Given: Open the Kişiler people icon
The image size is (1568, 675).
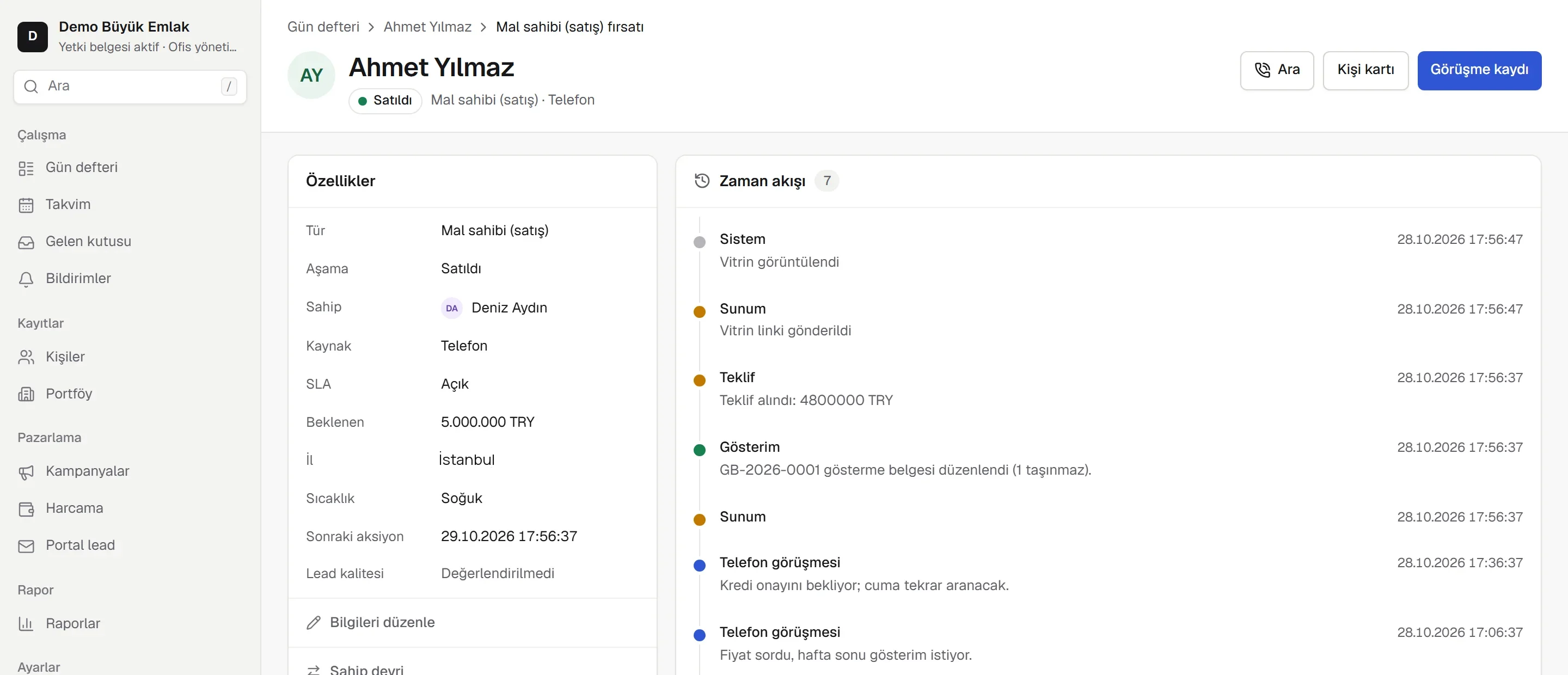Looking at the screenshot, I should pyautogui.click(x=26, y=357).
